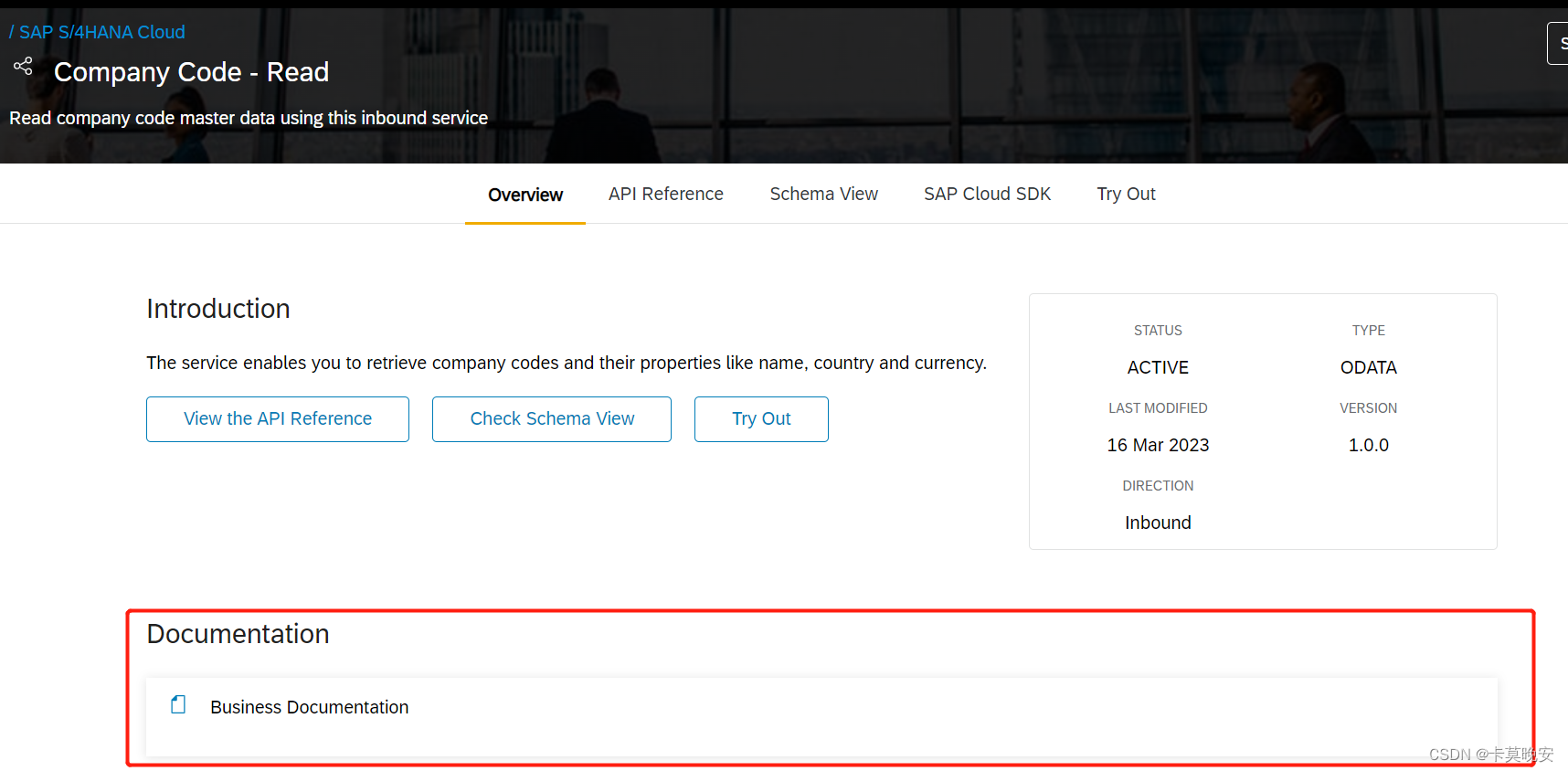Image resolution: width=1568 pixels, height=771 pixels.
Task: Click the Inbound direction value
Action: click(1158, 523)
